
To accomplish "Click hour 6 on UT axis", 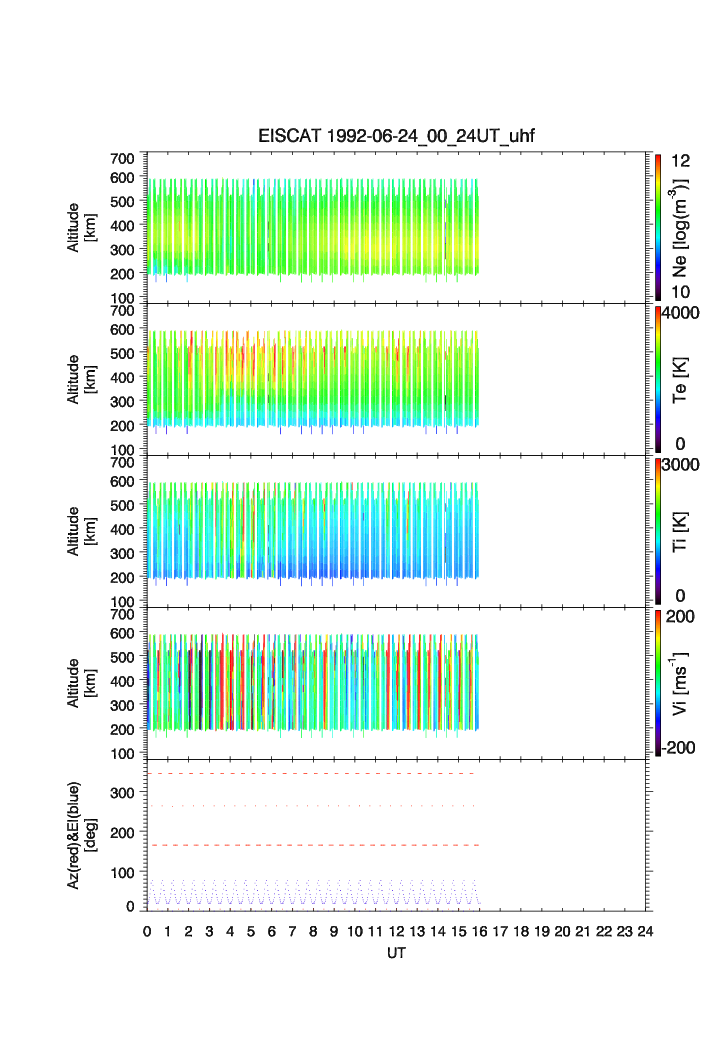I will pyautogui.click(x=271, y=931).
